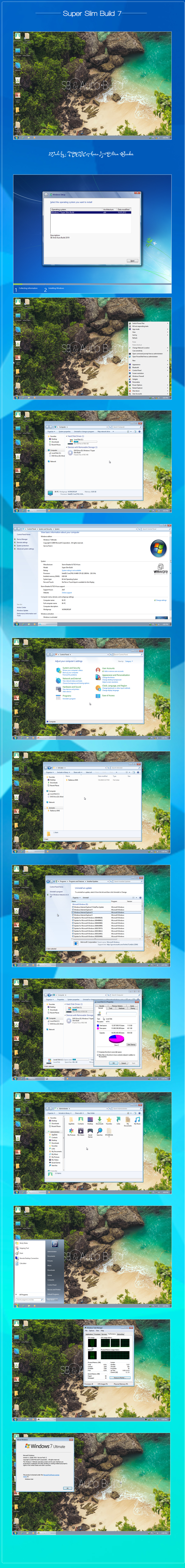Screen dimensions: 185x1568
Task: Switch to Networking tab in Task Manager
Action: tap(120, 1334)
